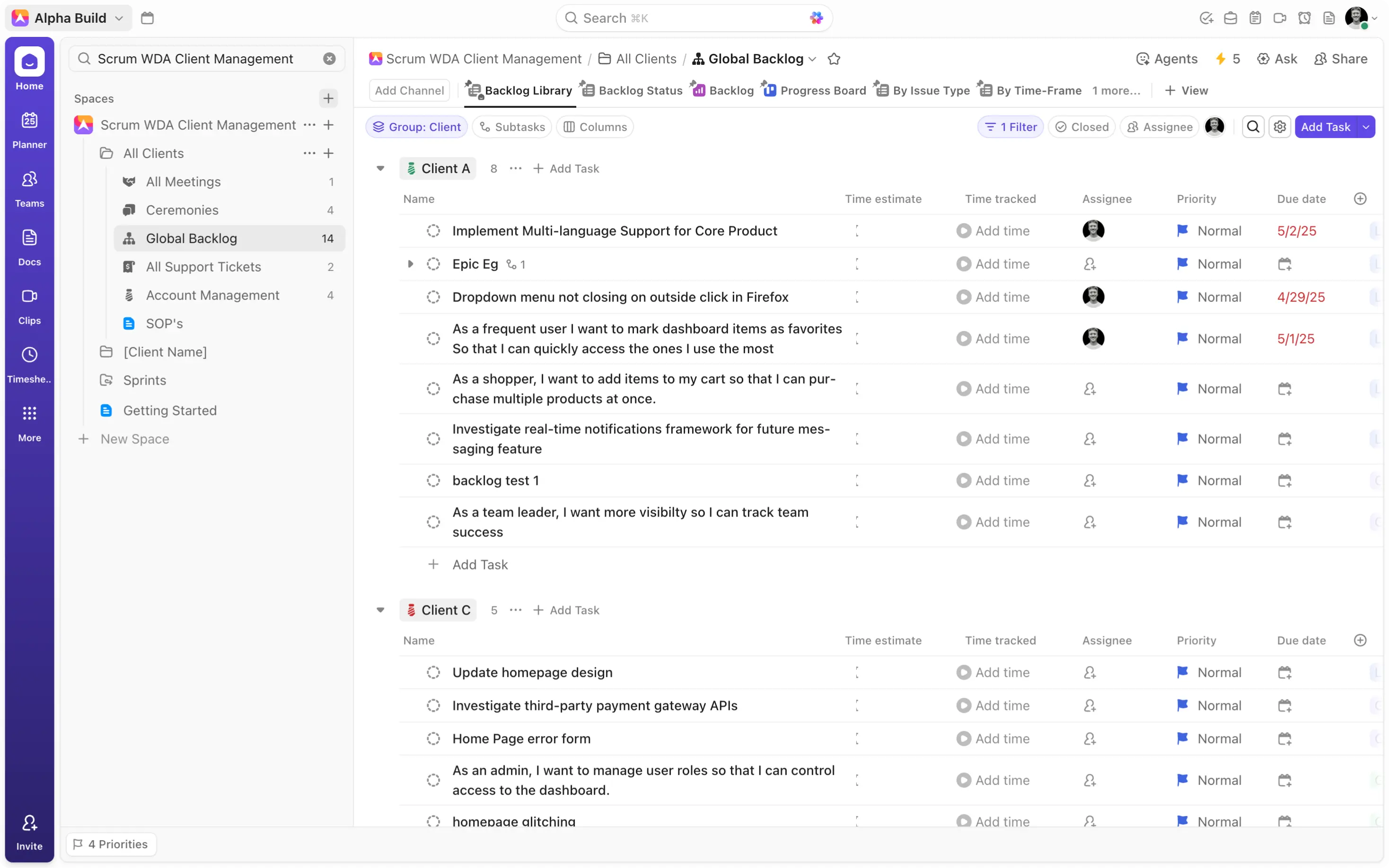
Task: Expand the Epic Eg subtasks
Action: click(410, 264)
